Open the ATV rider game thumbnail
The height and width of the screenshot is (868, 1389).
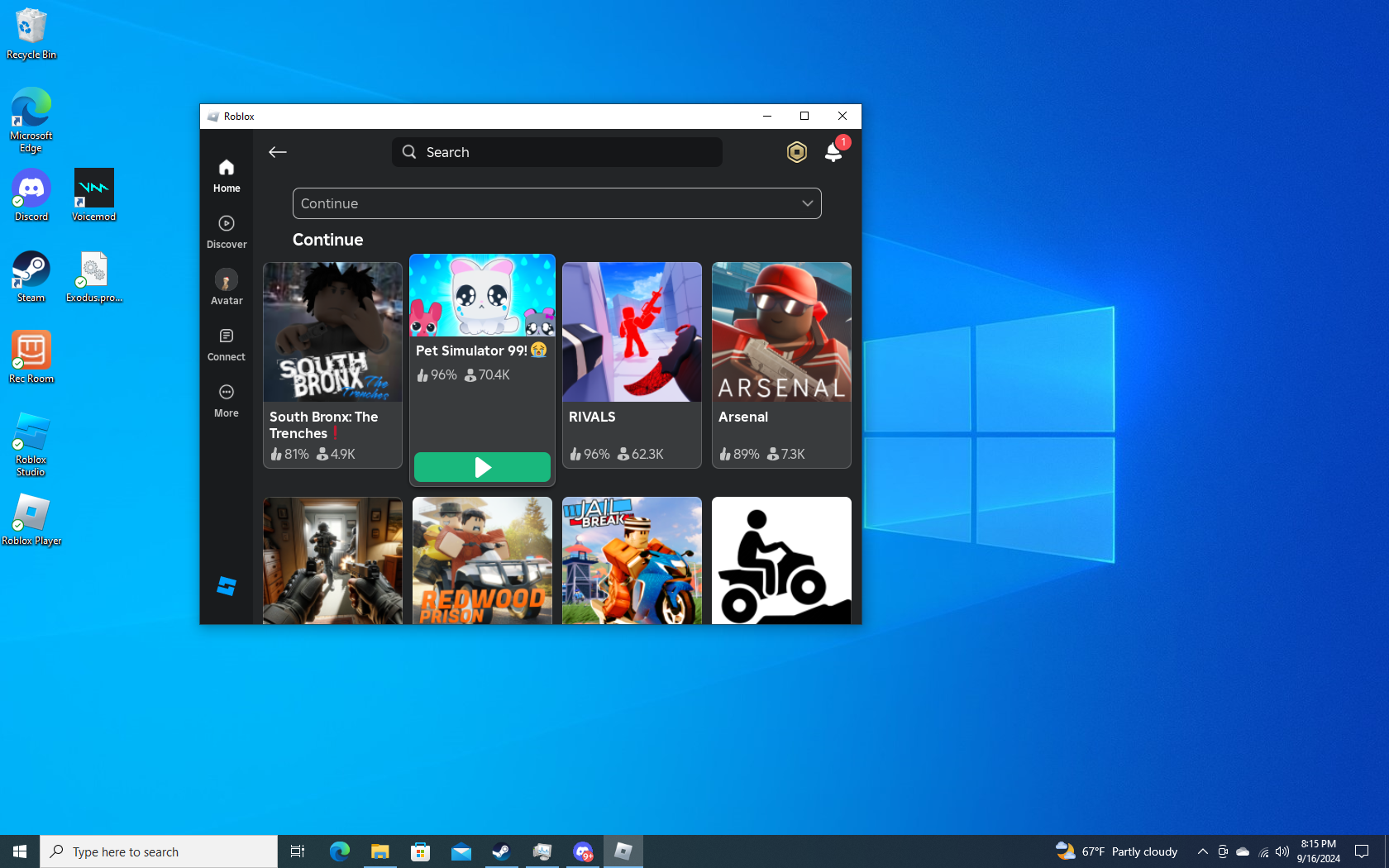(781, 560)
